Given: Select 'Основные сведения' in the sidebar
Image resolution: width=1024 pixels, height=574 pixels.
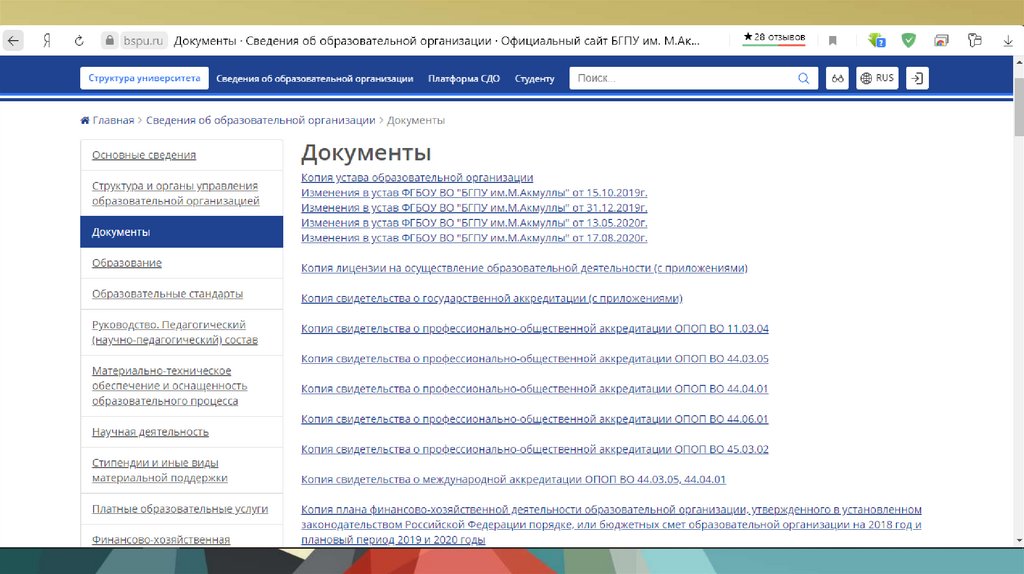Looking at the screenshot, I should pyautogui.click(x=144, y=155).
